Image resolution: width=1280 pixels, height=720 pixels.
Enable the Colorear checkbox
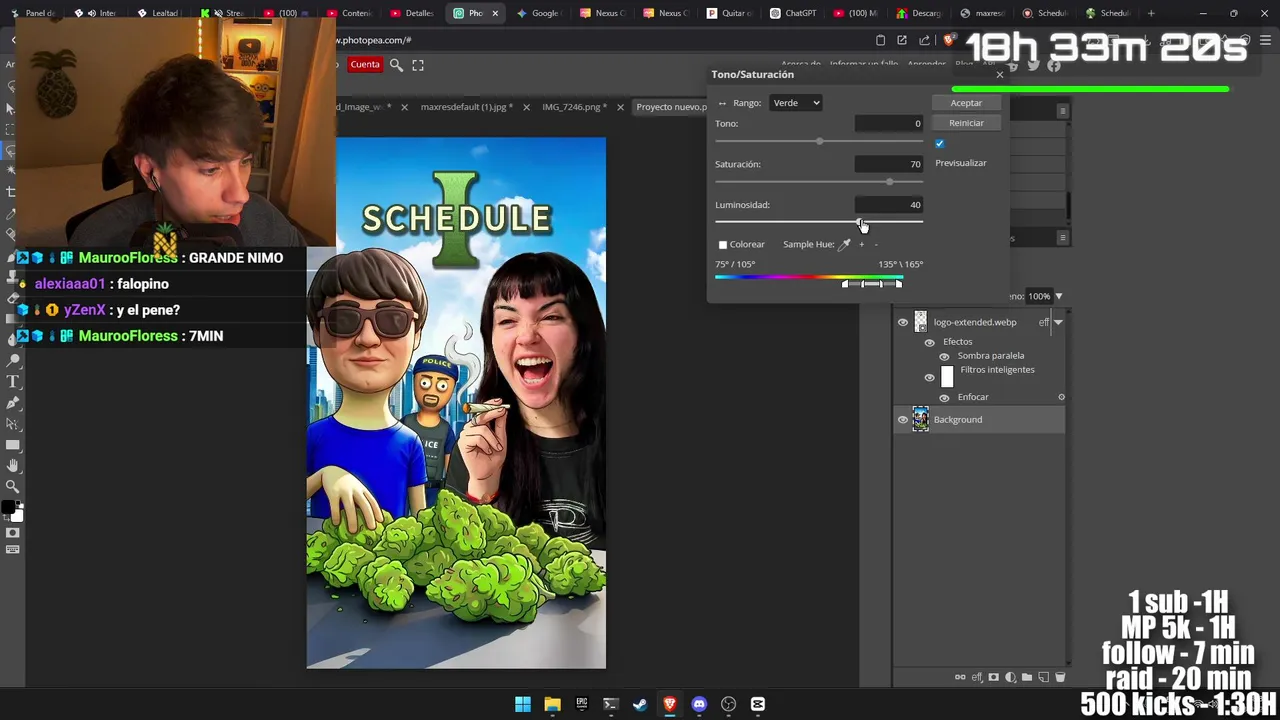[723, 245]
